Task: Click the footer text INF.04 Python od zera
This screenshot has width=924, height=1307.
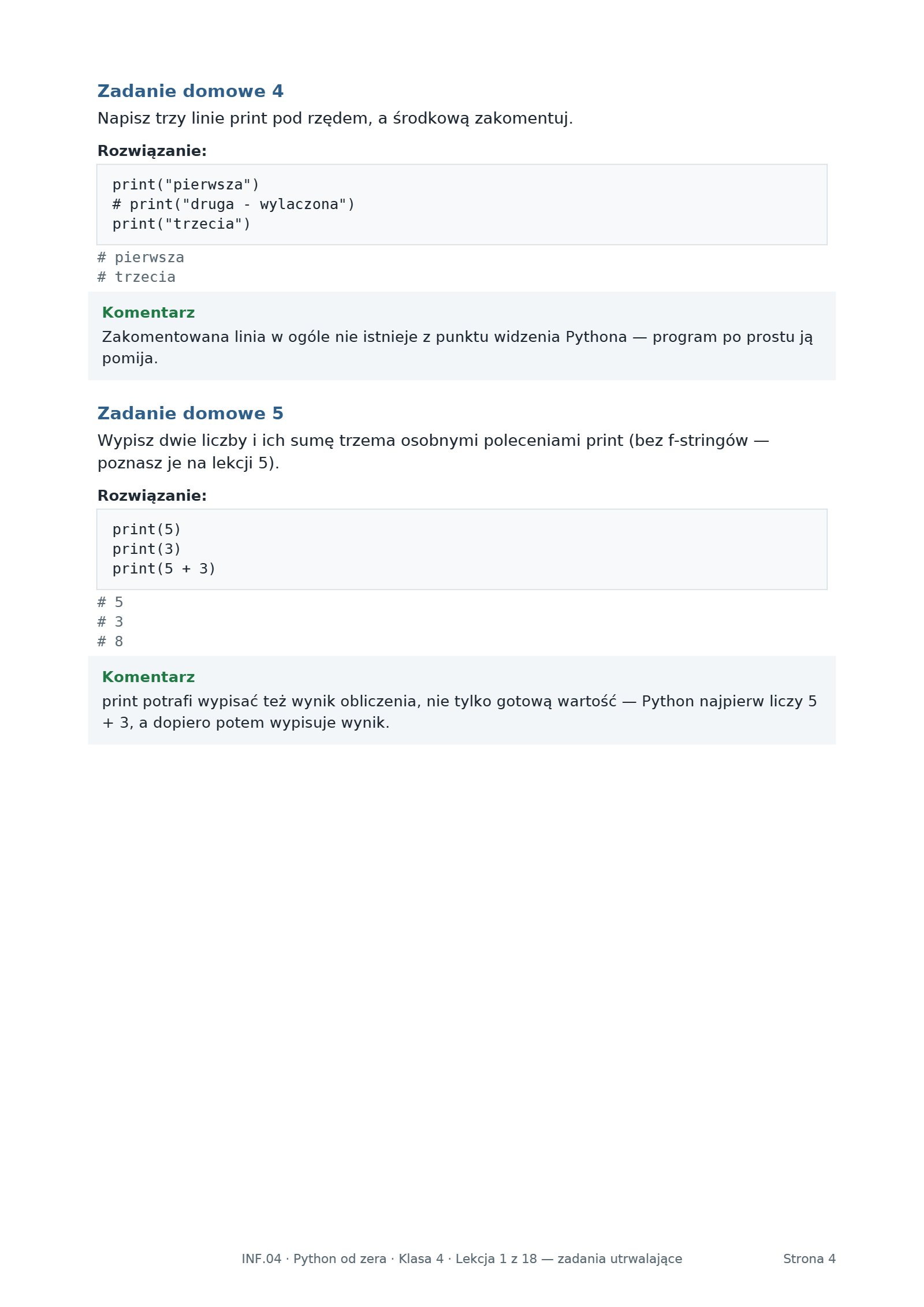Action: pyautogui.click(x=314, y=1259)
